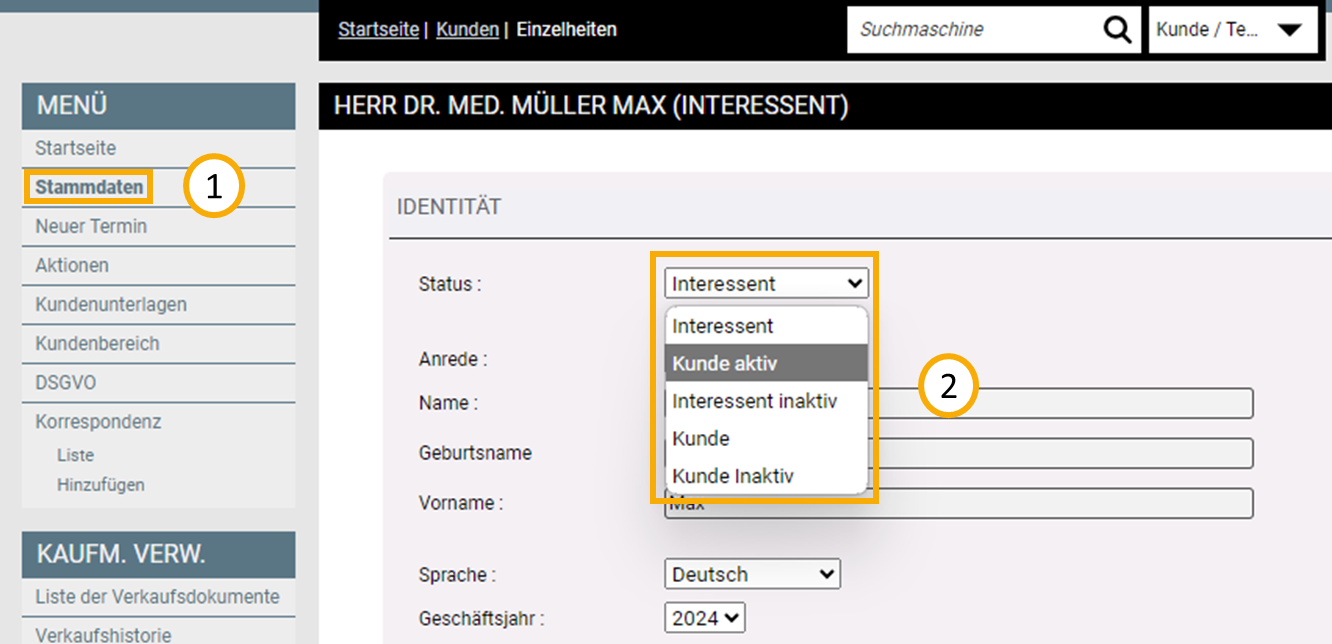
Task: Click Aktionen in the sidebar menu
Action: pos(72,265)
